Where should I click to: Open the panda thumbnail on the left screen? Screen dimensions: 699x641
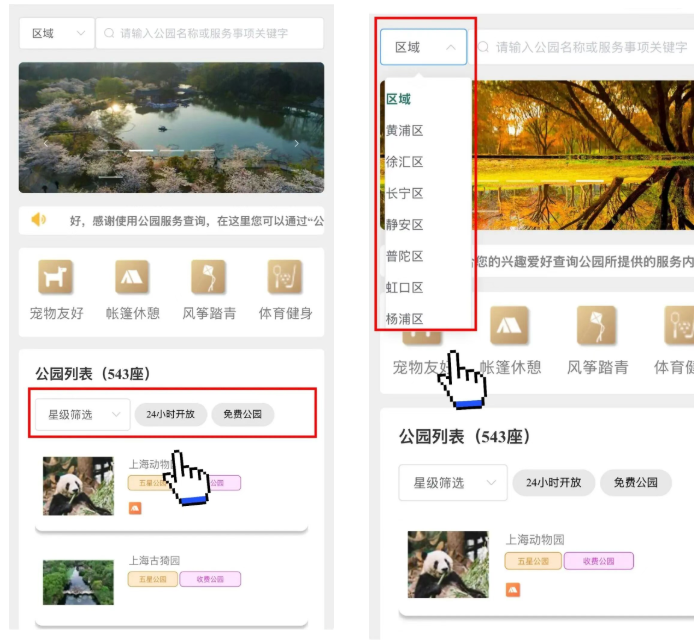[78, 486]
